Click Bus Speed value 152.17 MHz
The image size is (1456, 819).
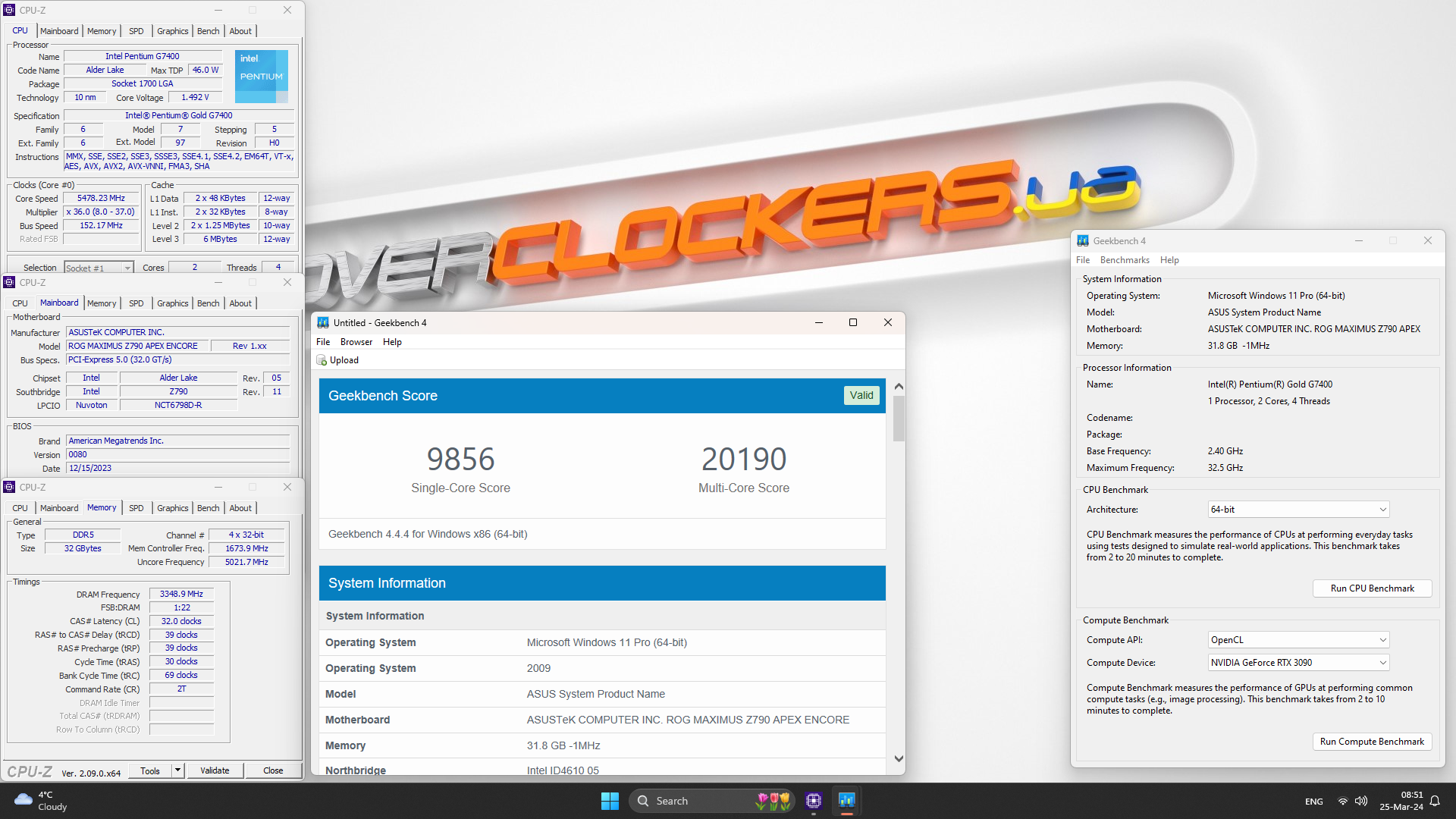101,226
